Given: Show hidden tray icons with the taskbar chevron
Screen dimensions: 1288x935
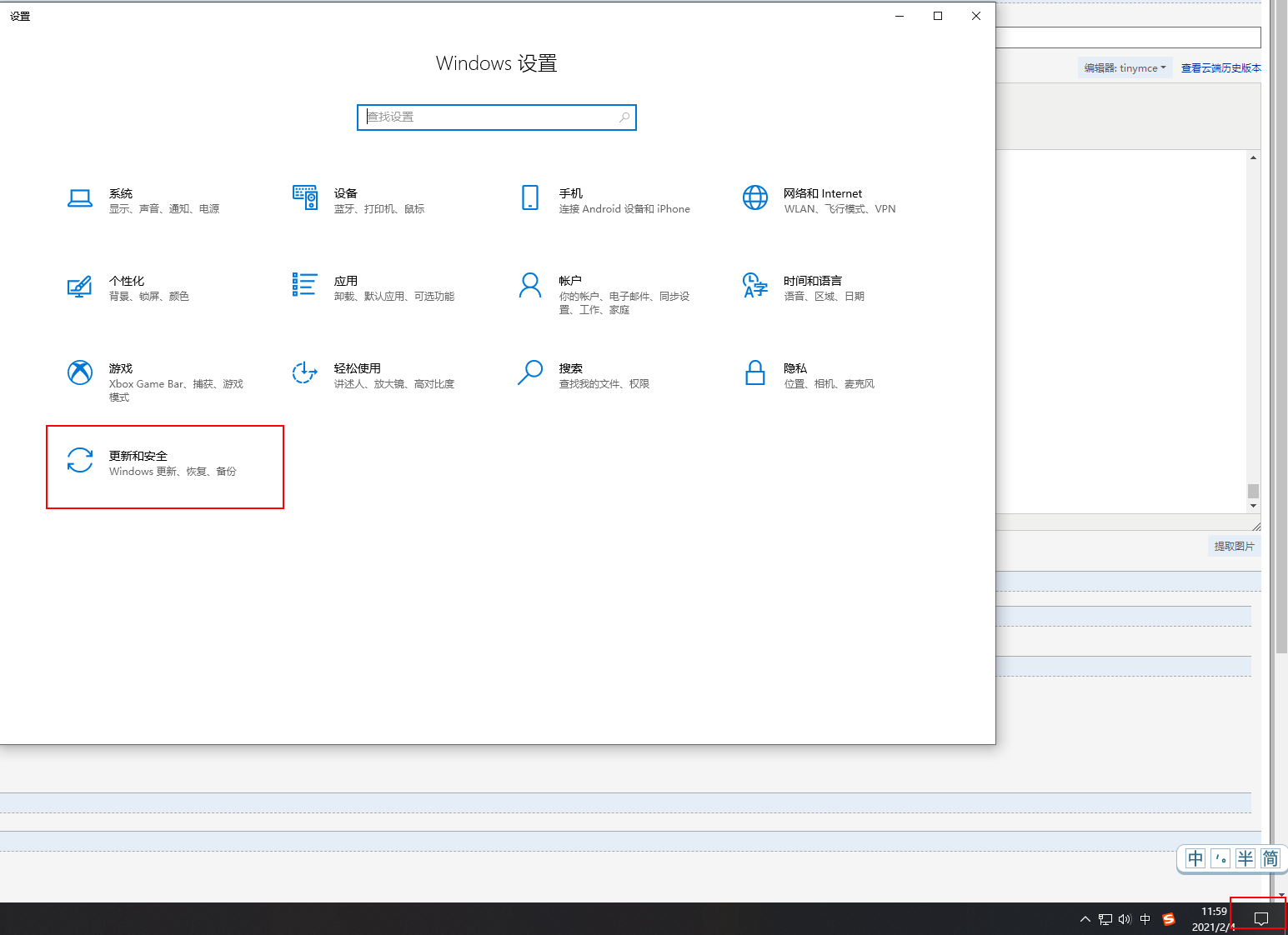Looking at the screenshot, I should pos(1085,919).
